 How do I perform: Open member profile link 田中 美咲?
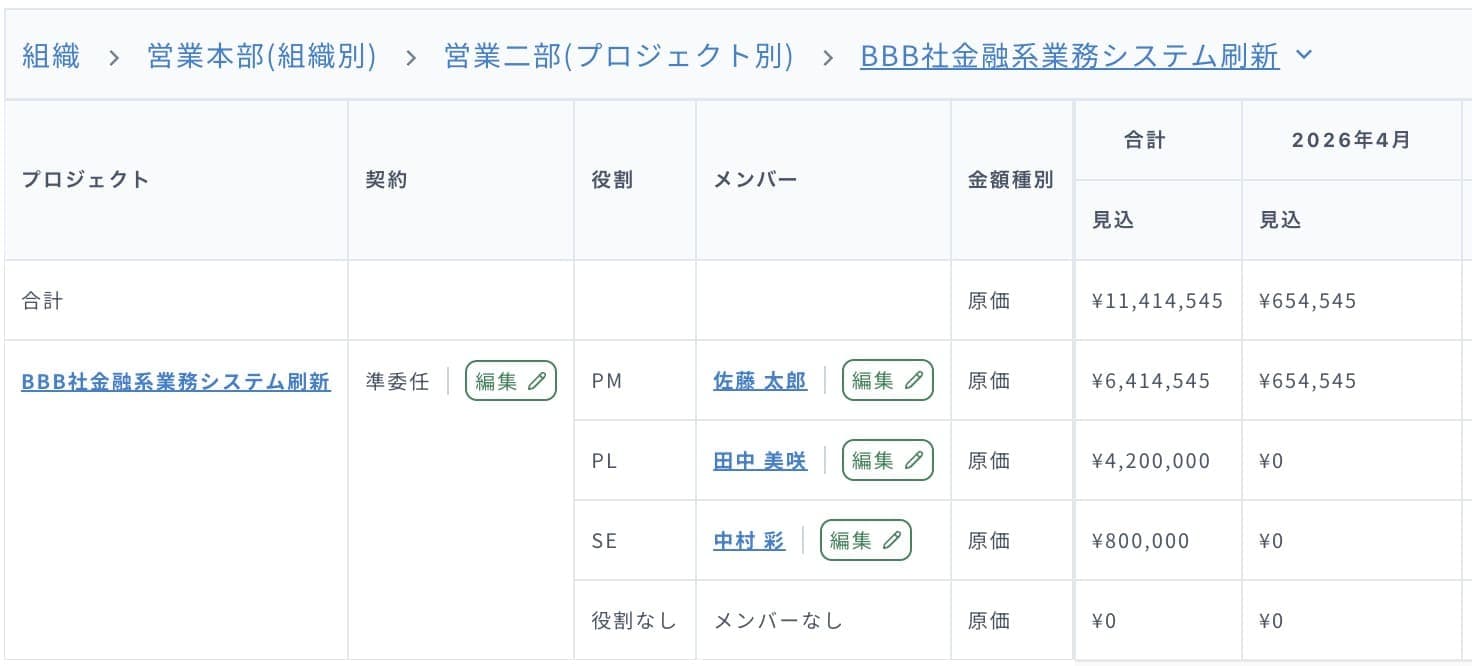click(x=760, y=460)
